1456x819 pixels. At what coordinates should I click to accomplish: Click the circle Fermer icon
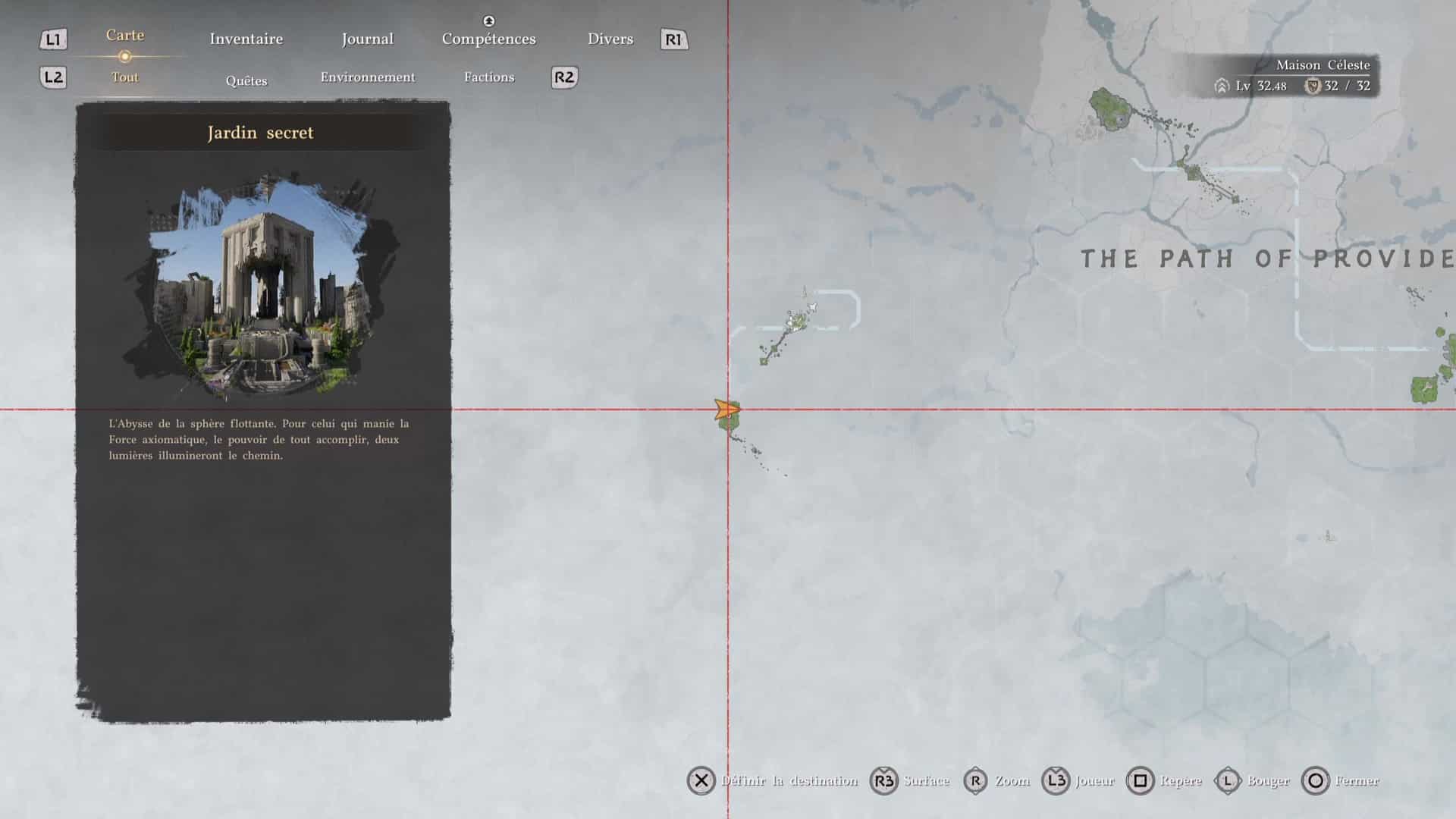[x=1316, y=780]
